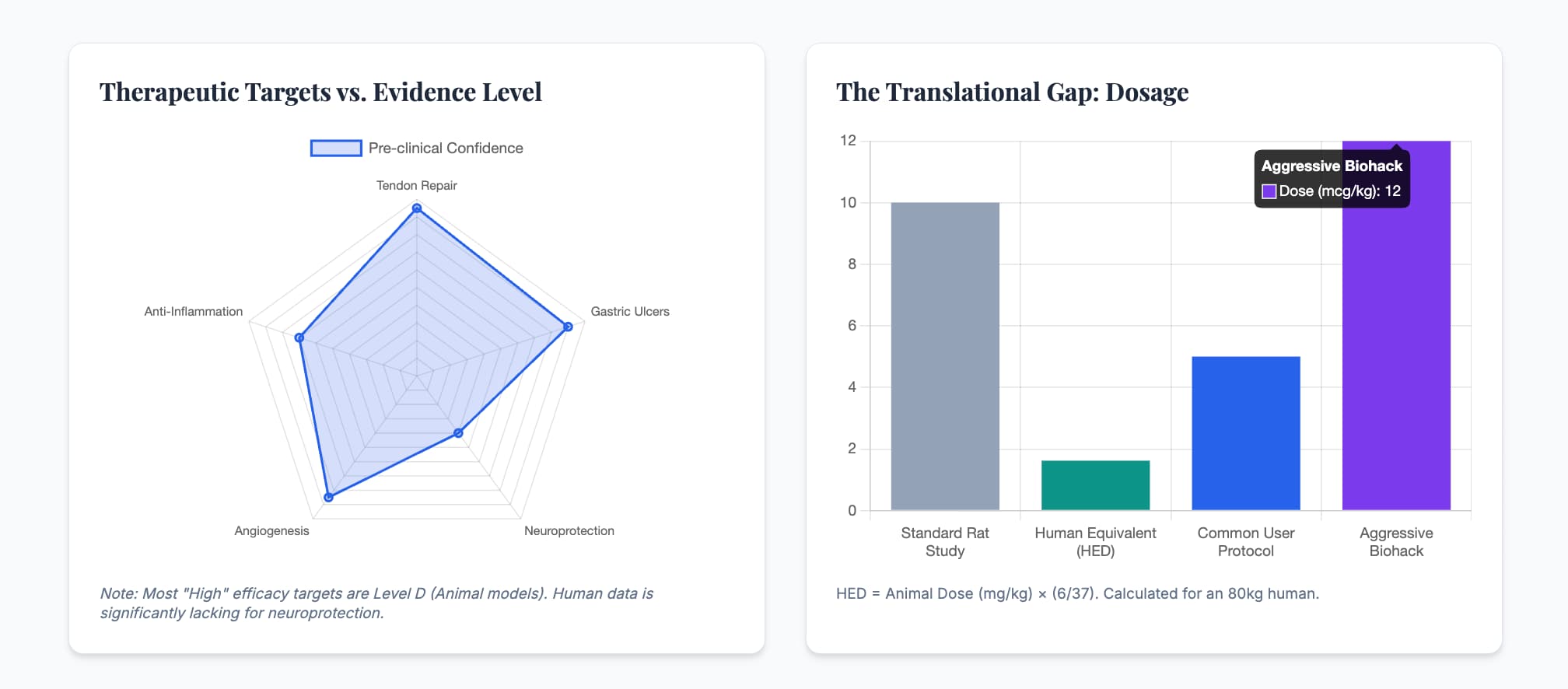Click the Tendon Repair axis label

417,185
